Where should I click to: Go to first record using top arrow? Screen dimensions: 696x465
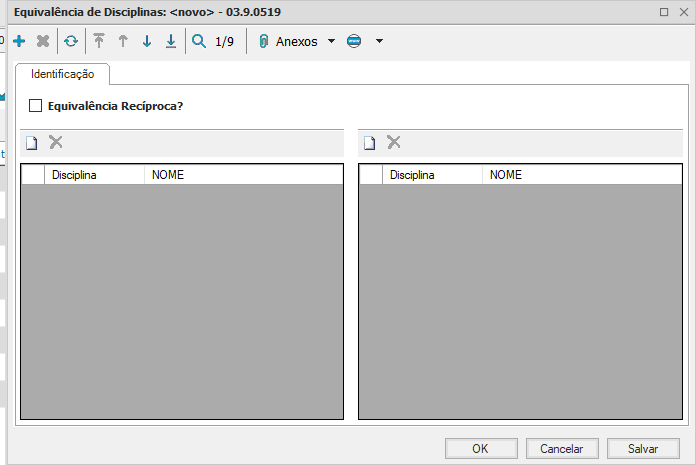pyautogui.click(x=99, y=42)
